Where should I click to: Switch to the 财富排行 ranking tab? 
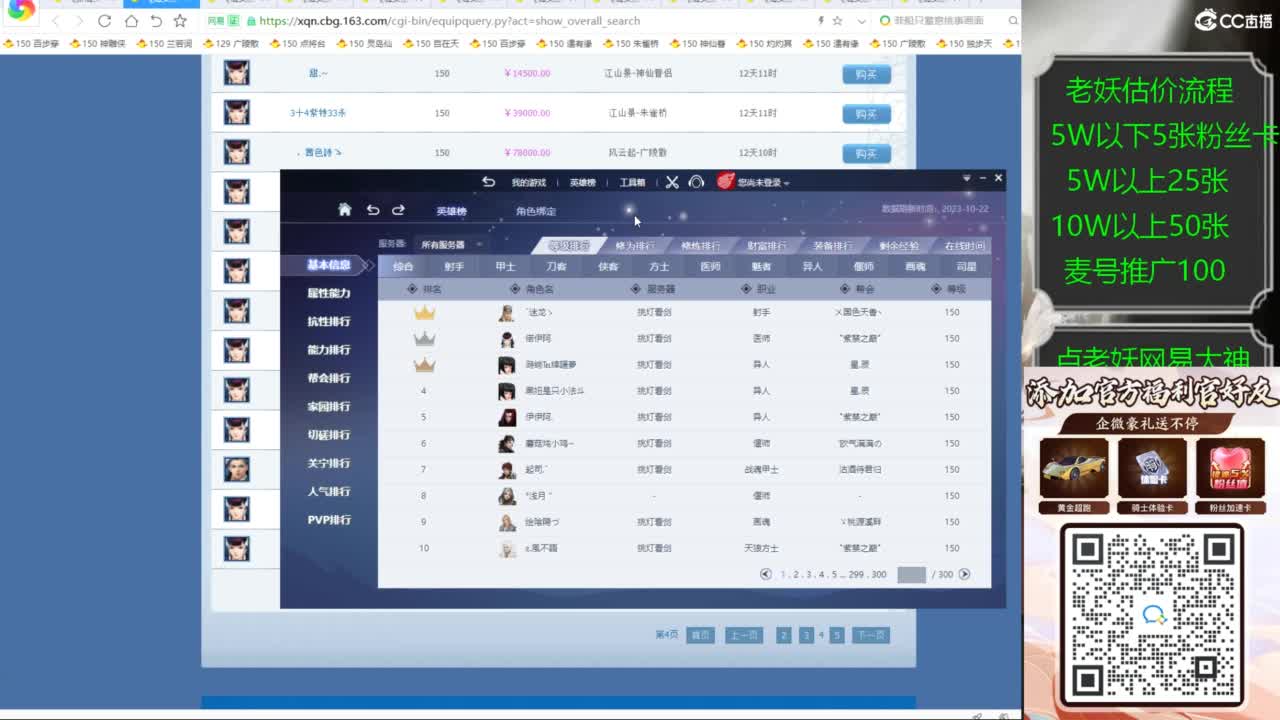[767, 246]
